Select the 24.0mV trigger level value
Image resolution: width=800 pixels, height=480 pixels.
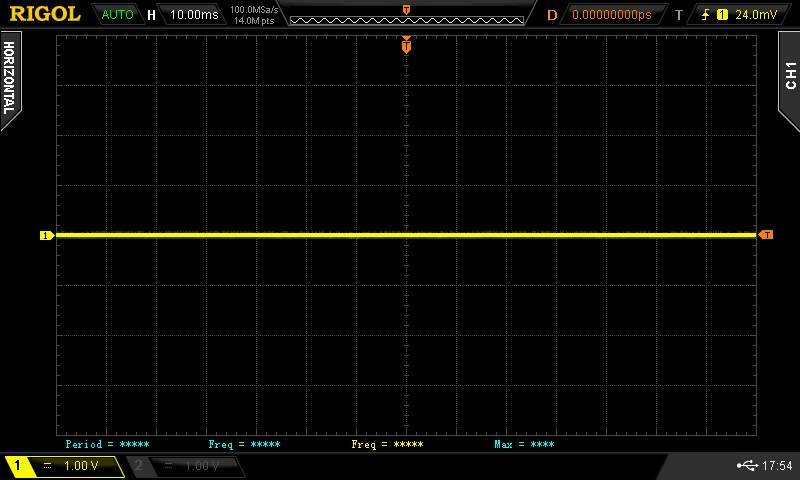(x=755, y=15)
